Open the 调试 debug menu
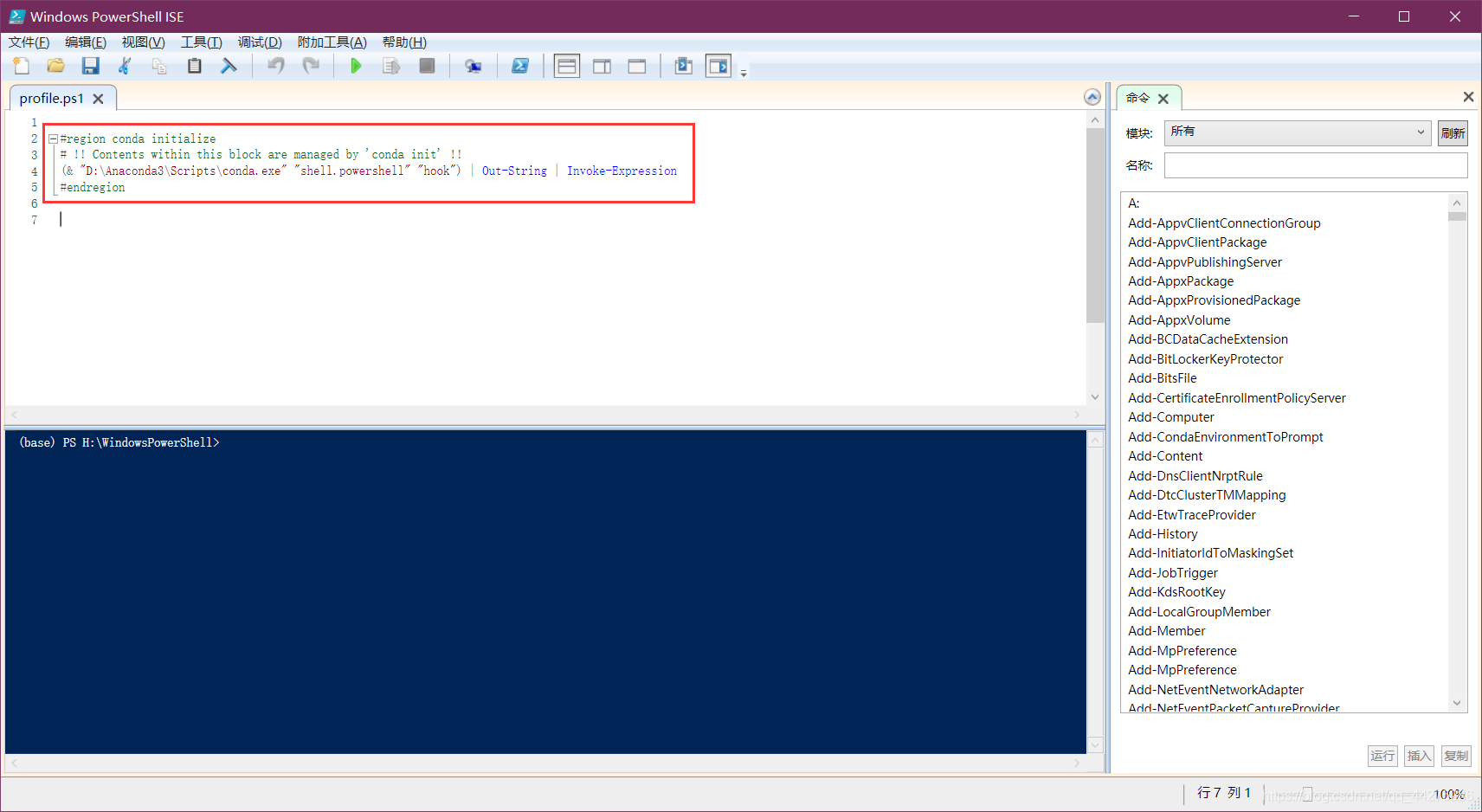The width and height of the screenshot is (1482, 812). (x=260, y=42)
